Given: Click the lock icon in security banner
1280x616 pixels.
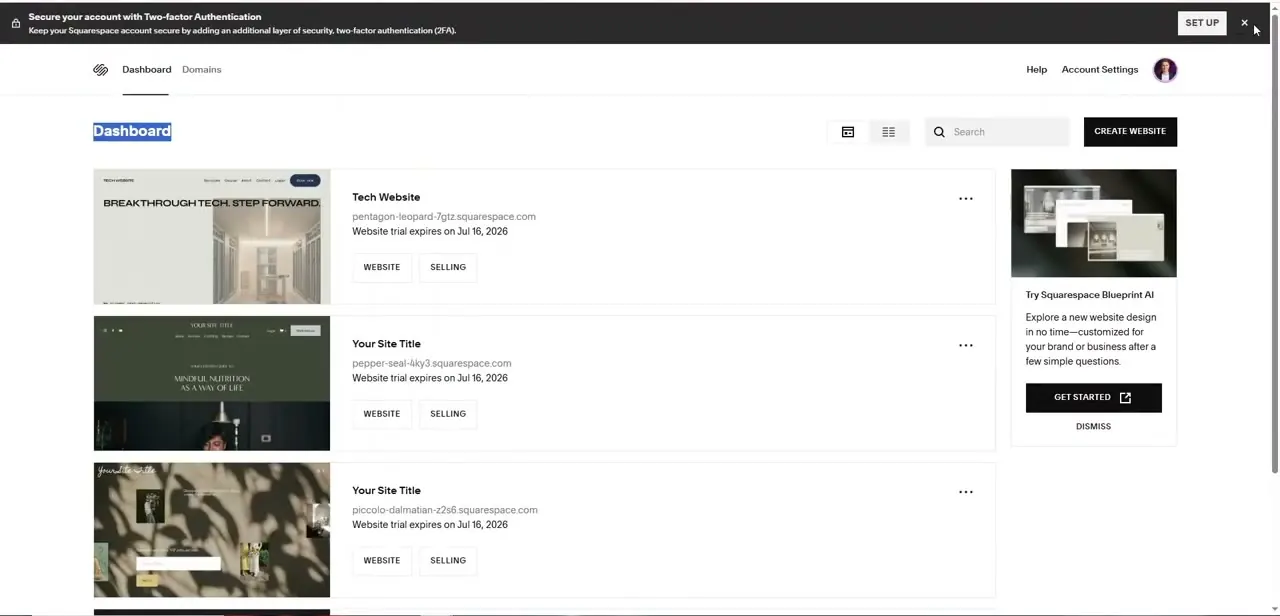Looking at the screenshot, I should [16, 23].
